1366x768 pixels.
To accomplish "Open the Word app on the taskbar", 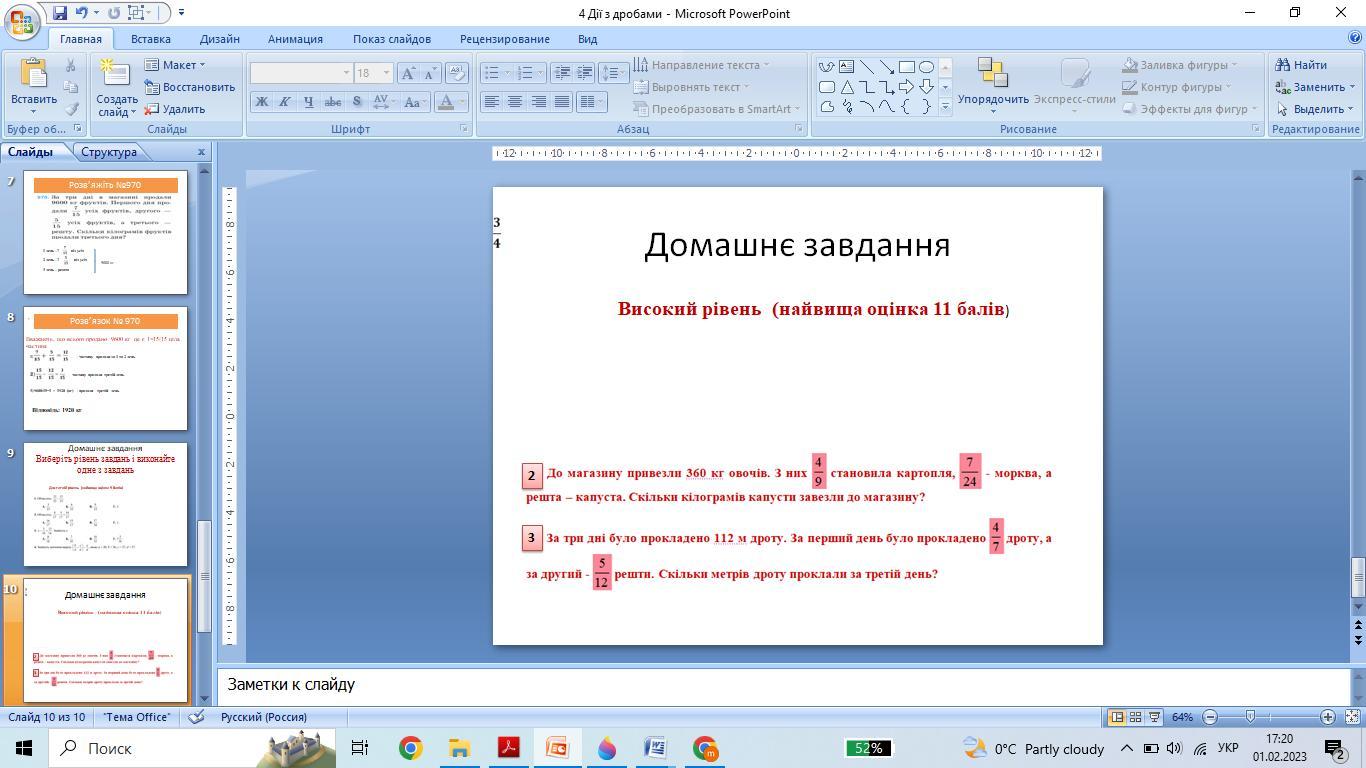I will point(656,748).
